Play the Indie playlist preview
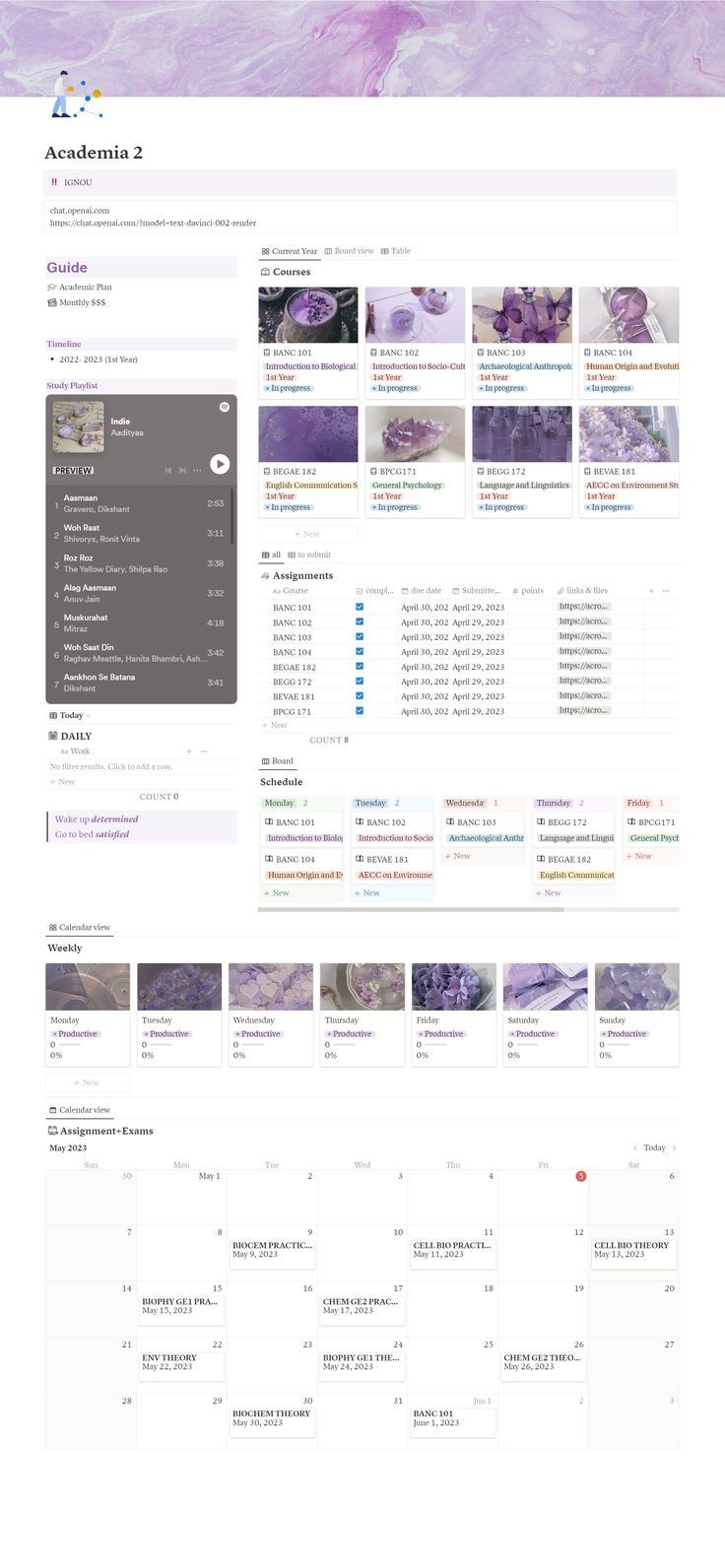 [220, 464]
